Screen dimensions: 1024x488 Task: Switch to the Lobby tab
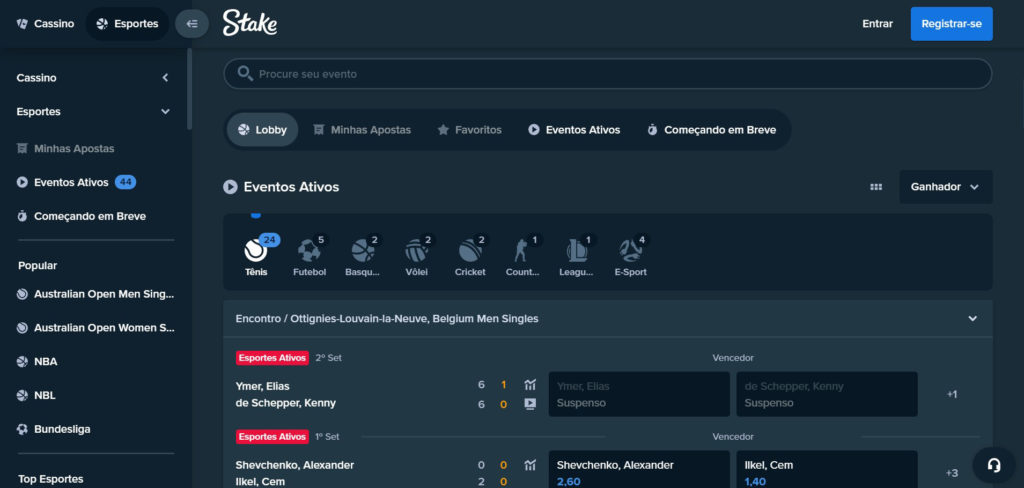coord(263,130)
